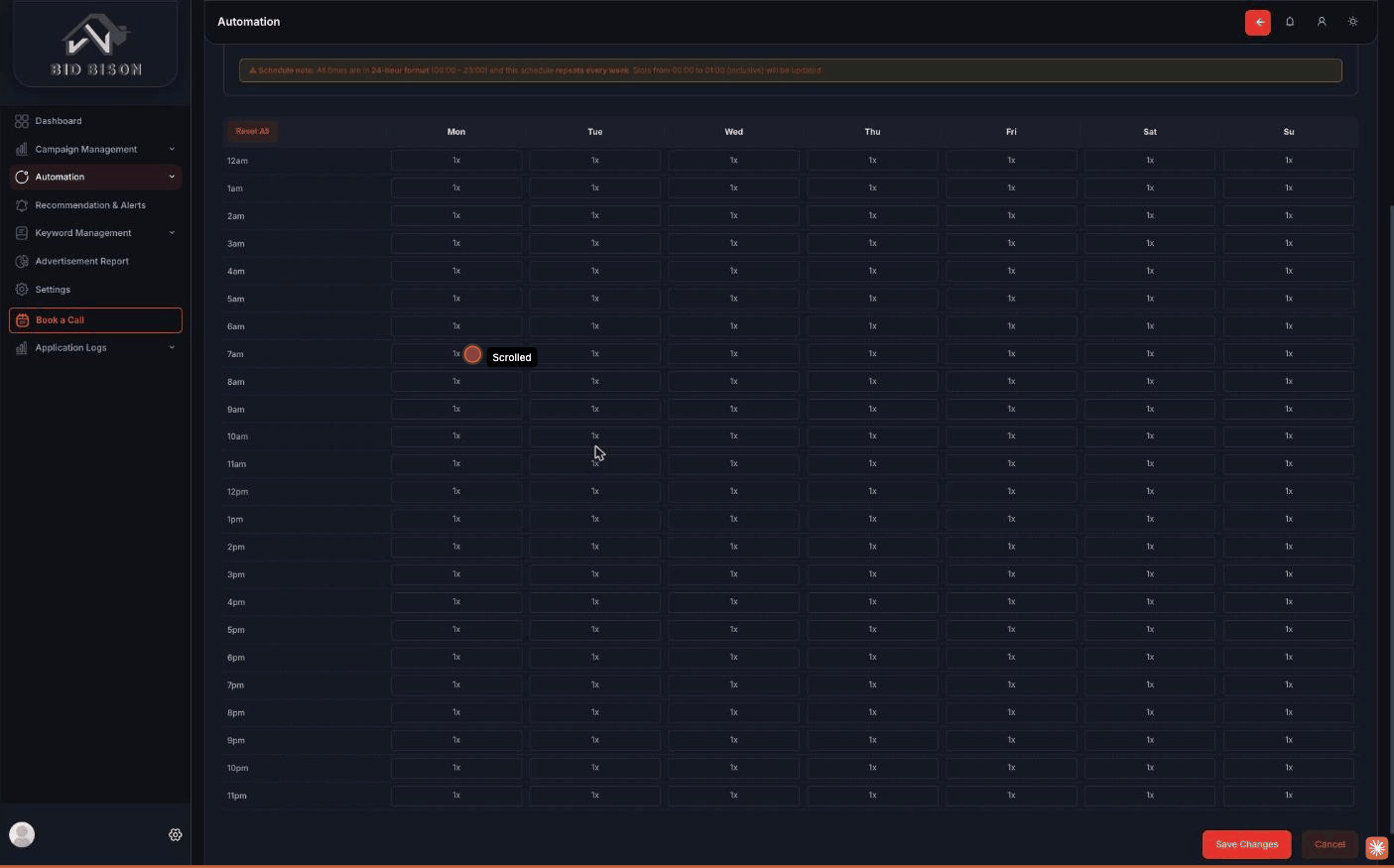The image size is (1394, 868).
Task: Click the Bid Bison logo
Action: 96,45
